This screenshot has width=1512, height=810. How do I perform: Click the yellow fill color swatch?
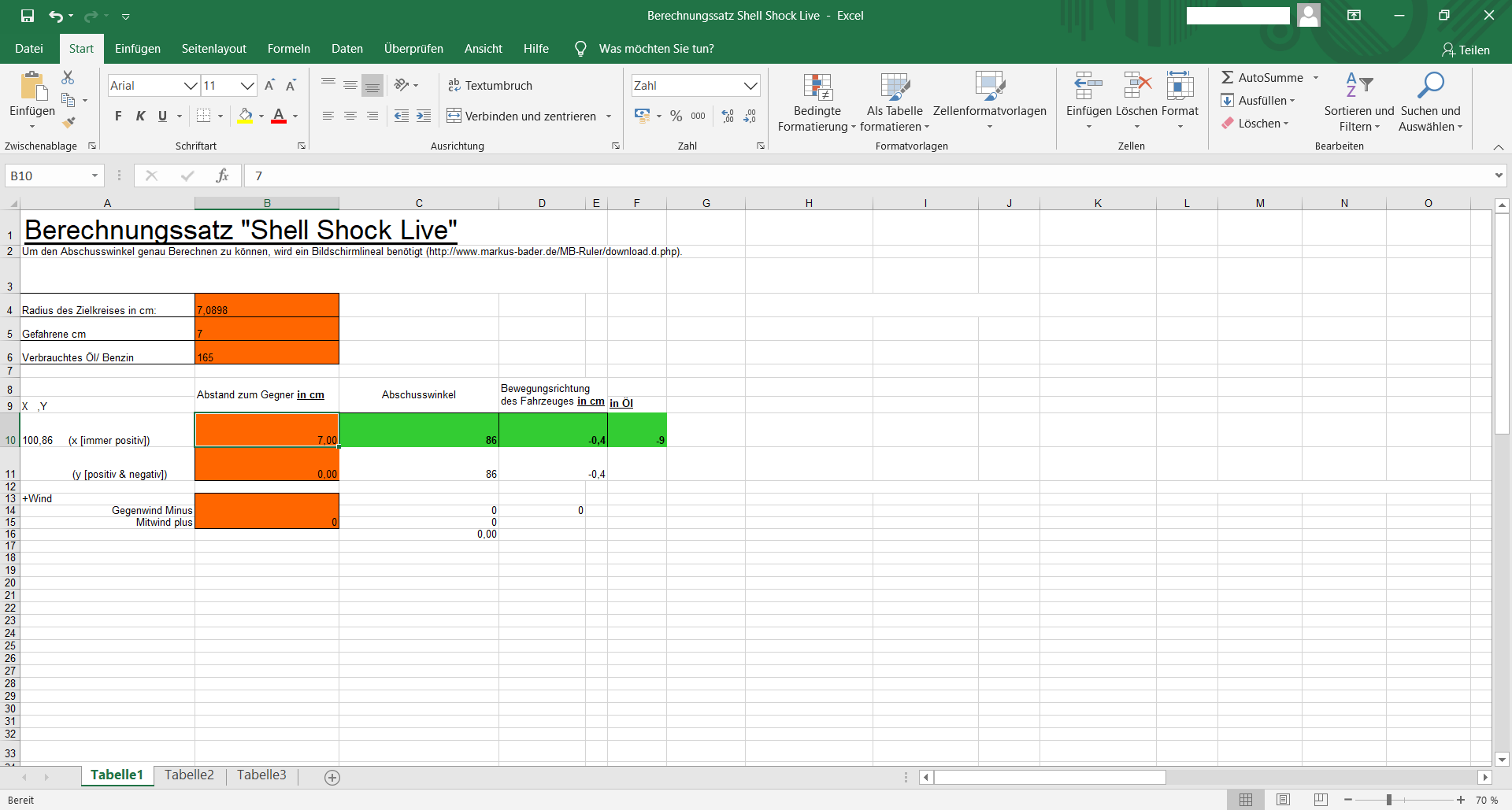(246, 117)
